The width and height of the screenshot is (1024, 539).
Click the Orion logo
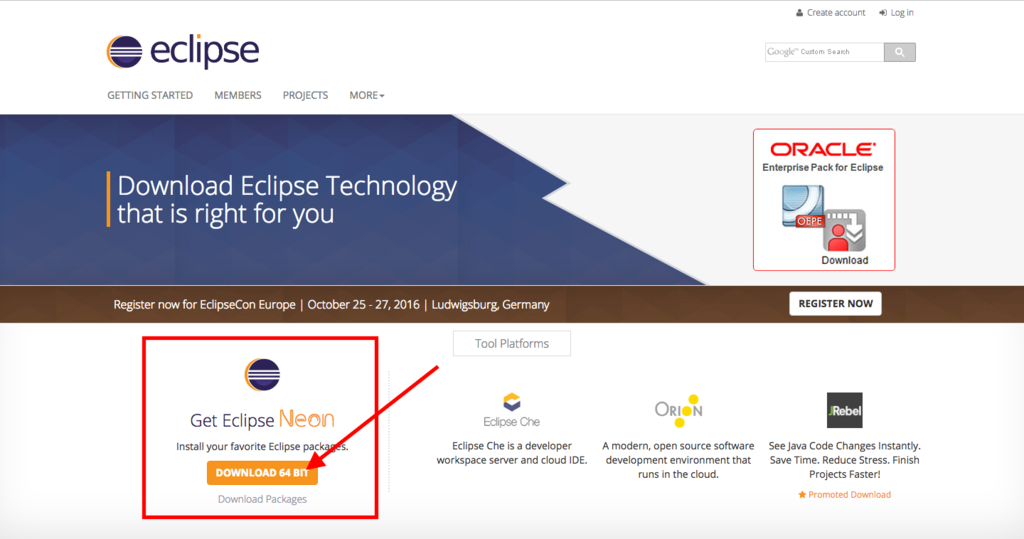coord(679,411)
